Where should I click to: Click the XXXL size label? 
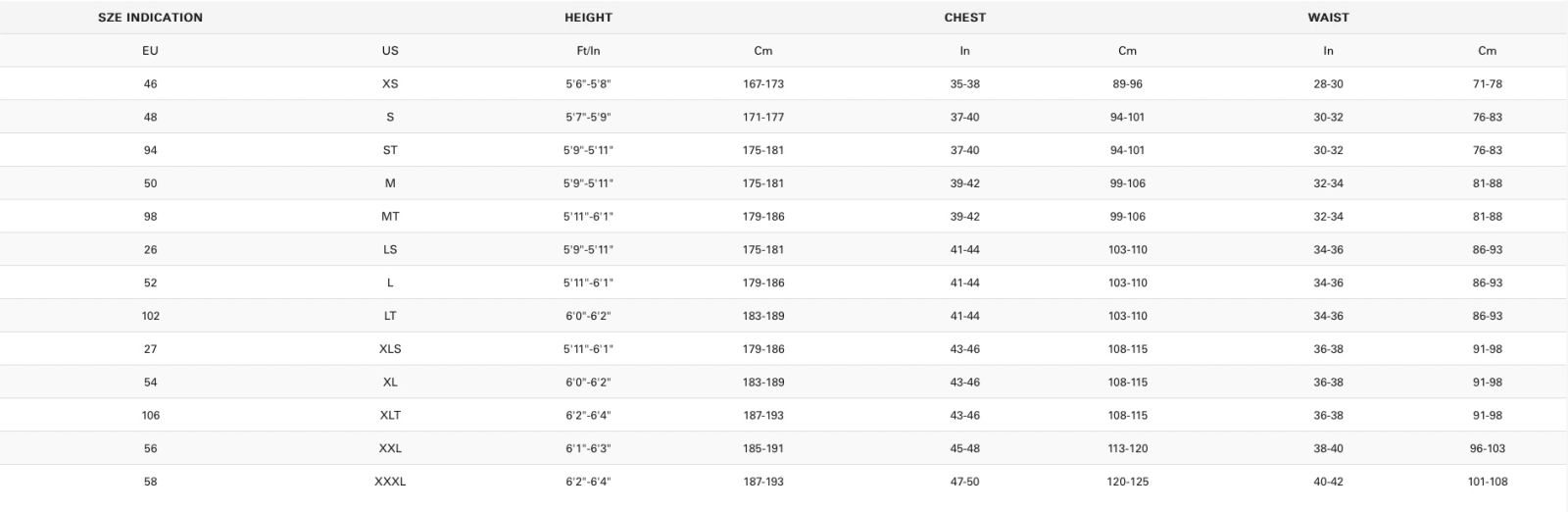click(390, 482)
